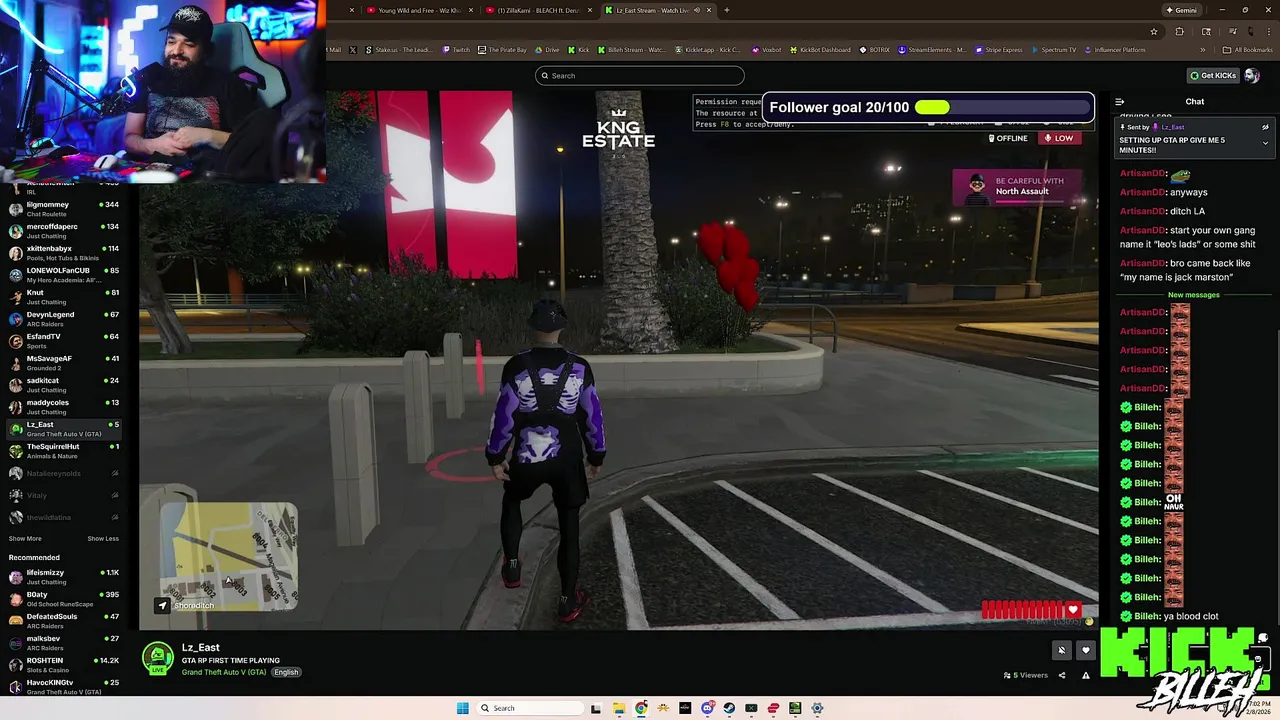Open the Kick profile avatar menu
Viewport: 1280px width, 720px height.
pyautogui.click(x=1252, y=75)
